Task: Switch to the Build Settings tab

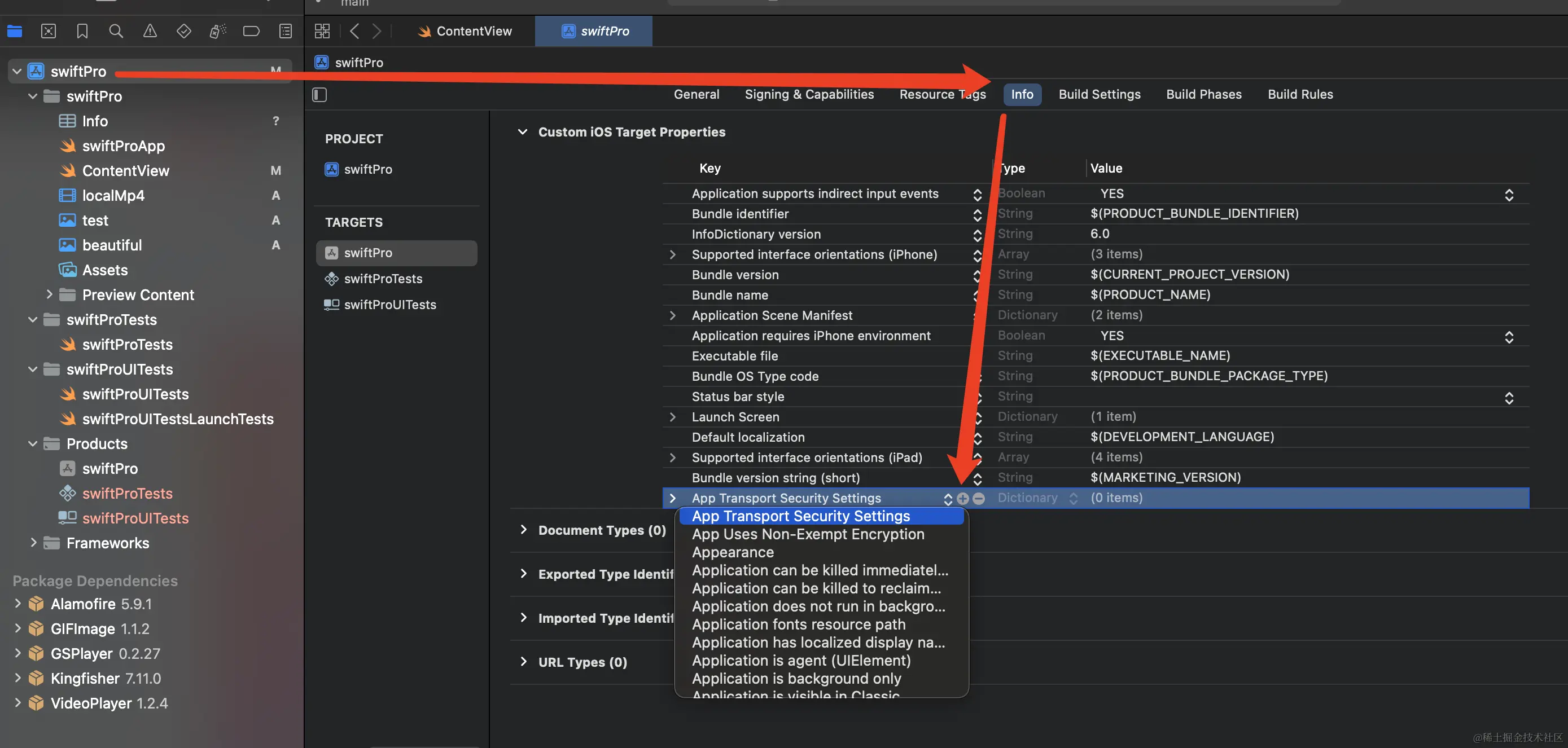Action: pos(1099,94)
